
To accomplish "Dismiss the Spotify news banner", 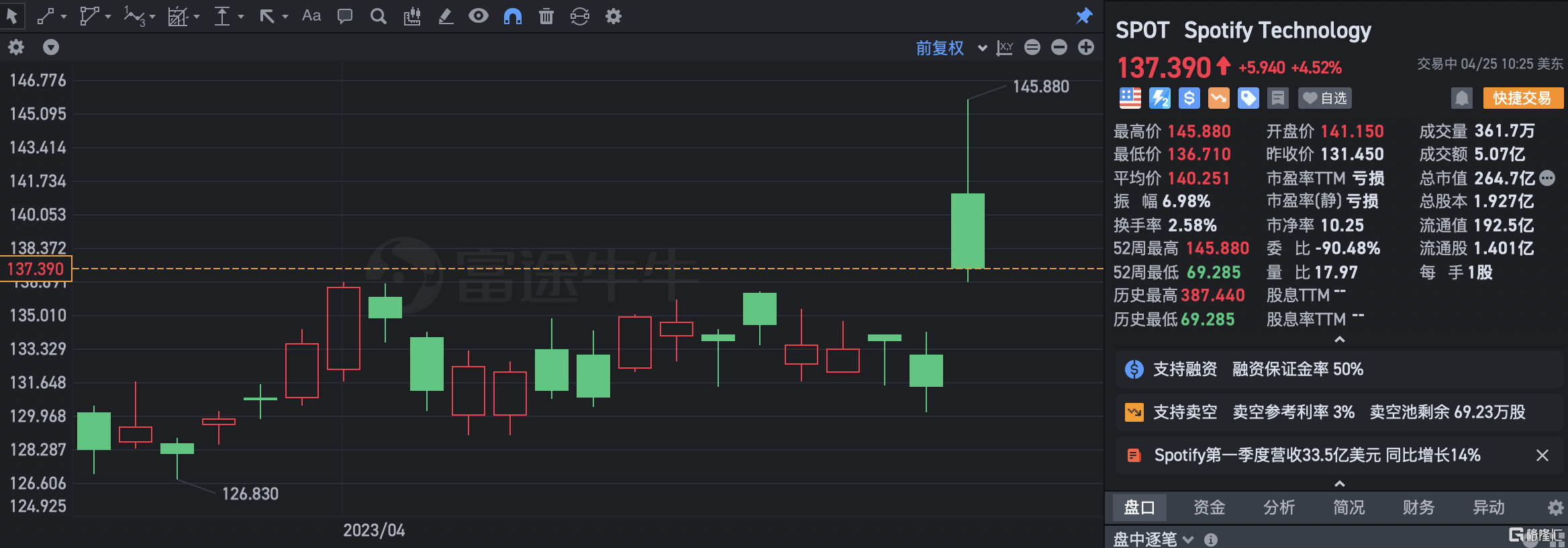I will [1542, 455].
